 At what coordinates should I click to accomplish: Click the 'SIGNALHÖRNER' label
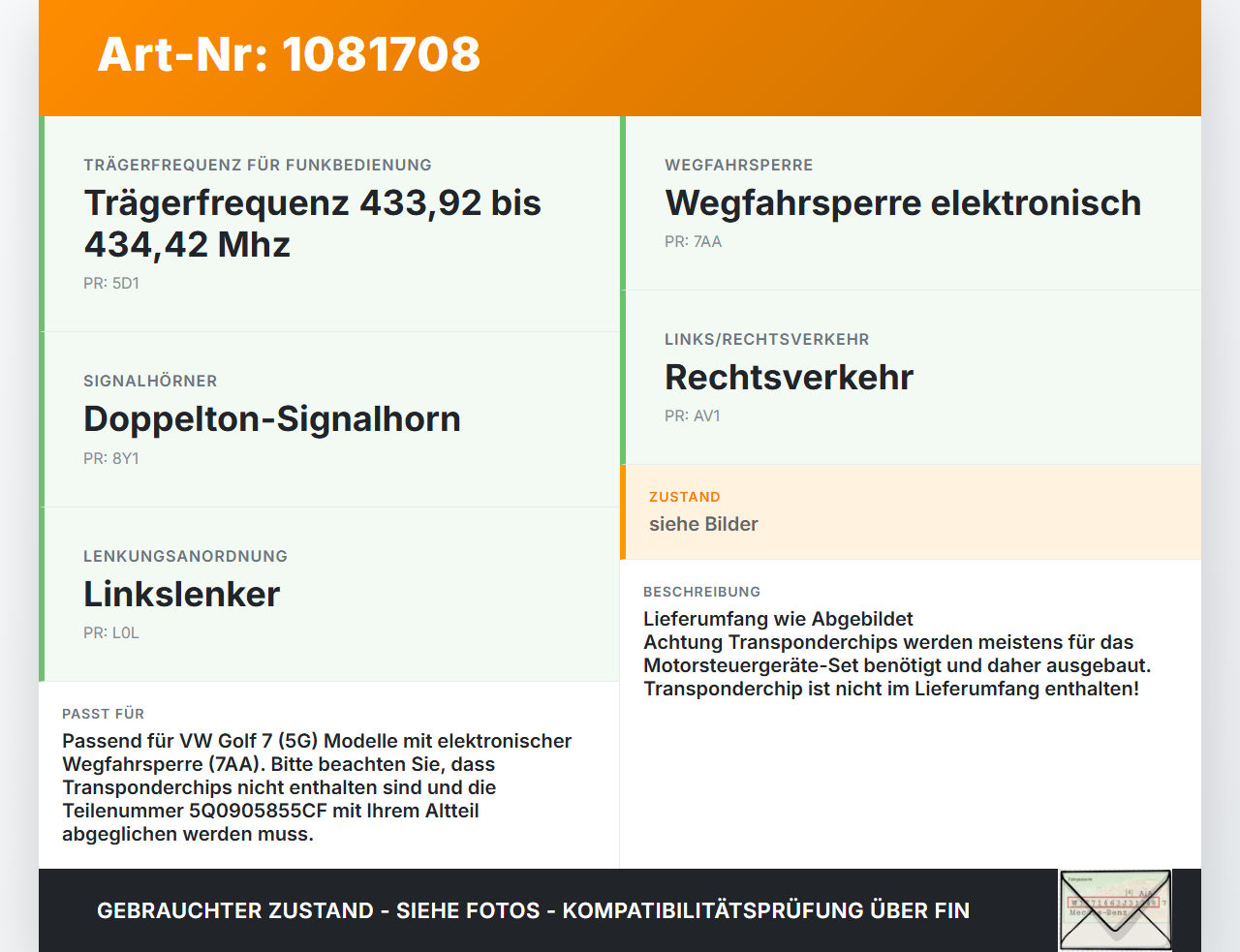click(150, 382)
